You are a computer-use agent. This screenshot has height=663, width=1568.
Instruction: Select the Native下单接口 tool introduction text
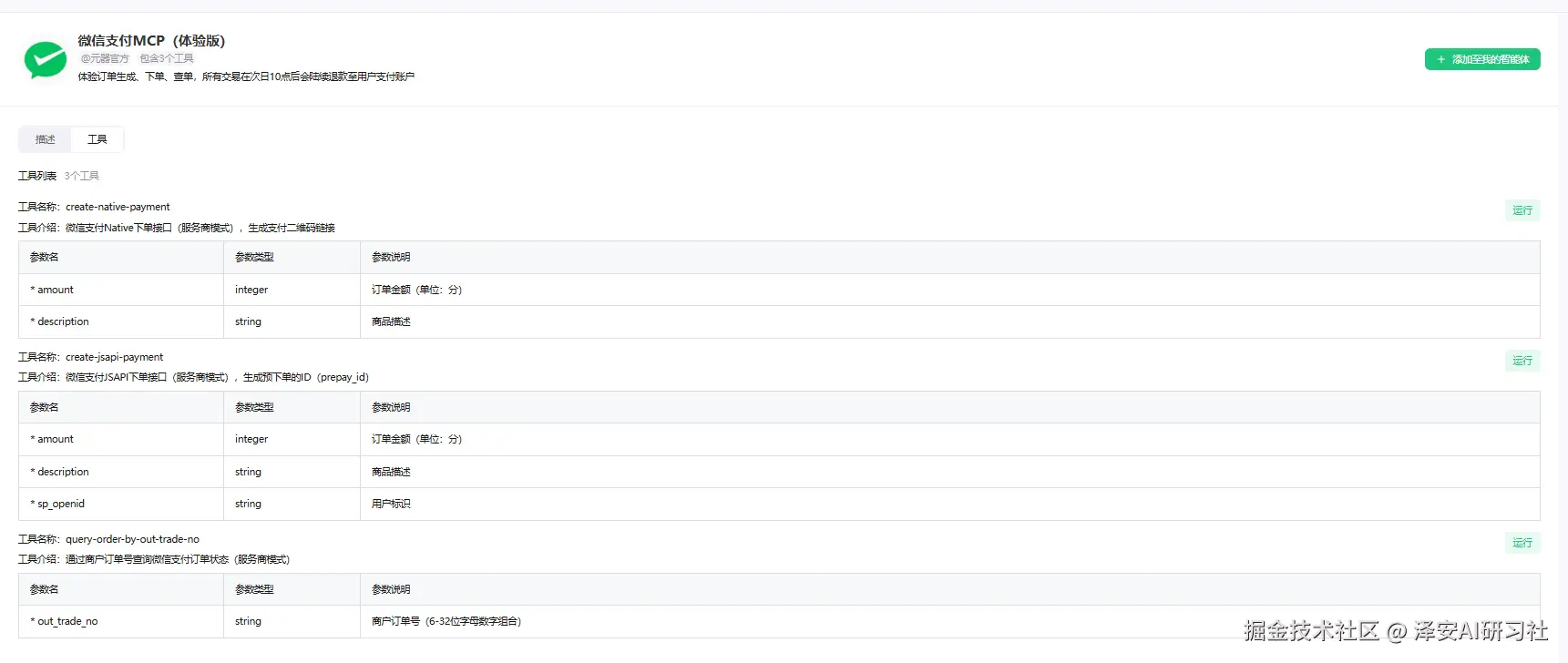[x=200, y=228]
